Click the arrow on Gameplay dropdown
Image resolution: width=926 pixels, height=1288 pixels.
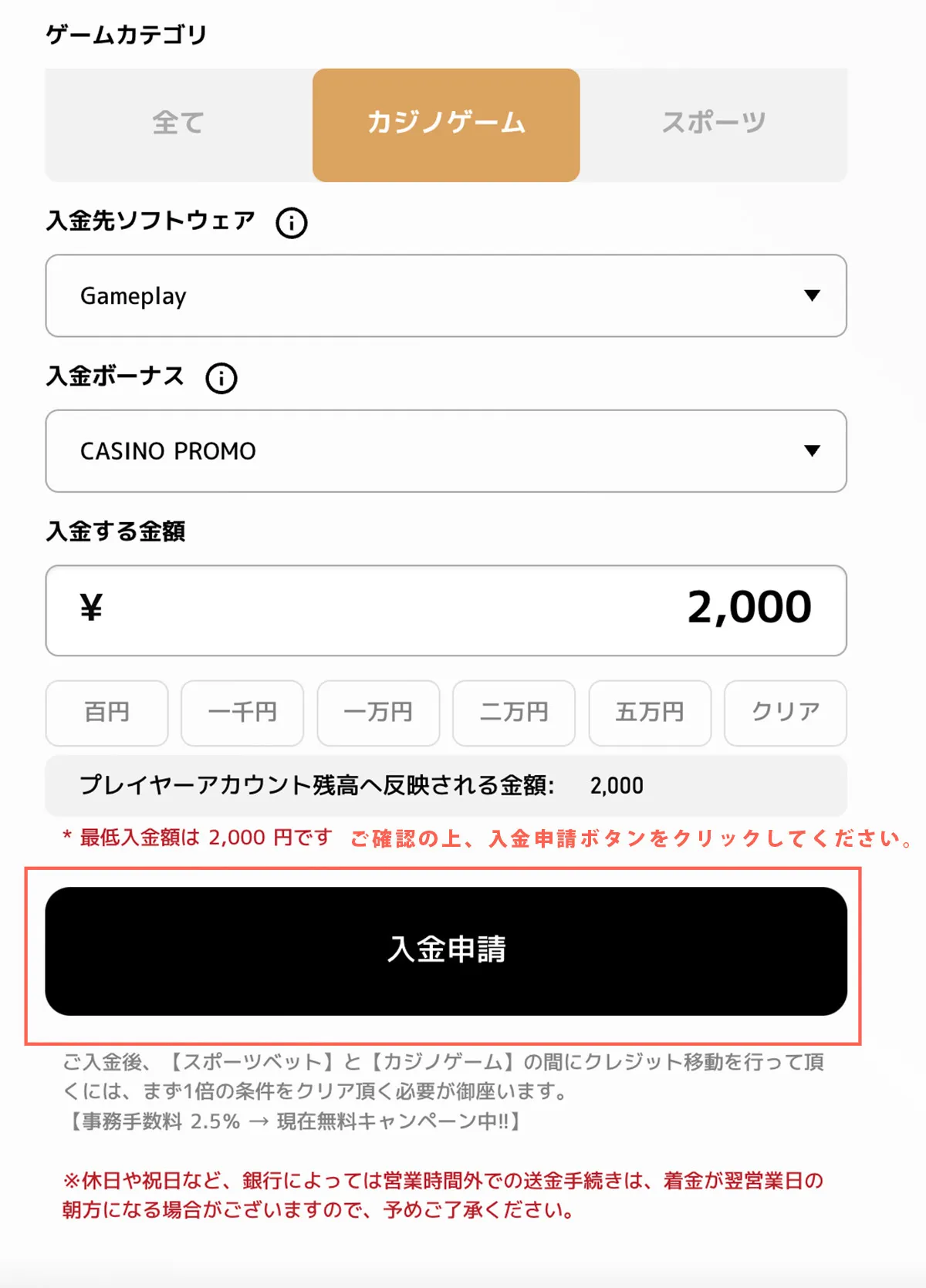812,295
